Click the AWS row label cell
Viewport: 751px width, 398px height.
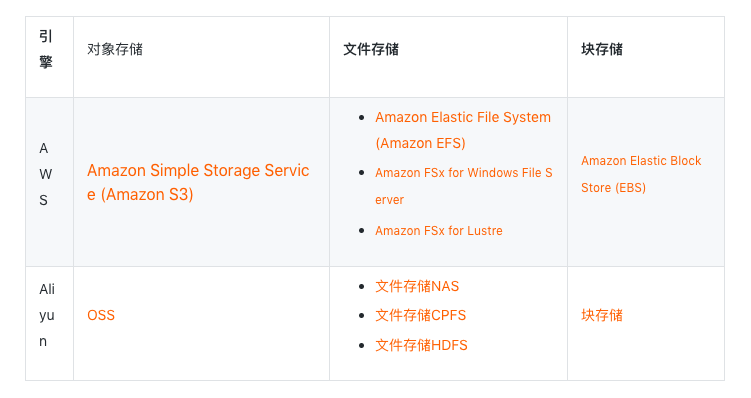click(x=49, y=182)
